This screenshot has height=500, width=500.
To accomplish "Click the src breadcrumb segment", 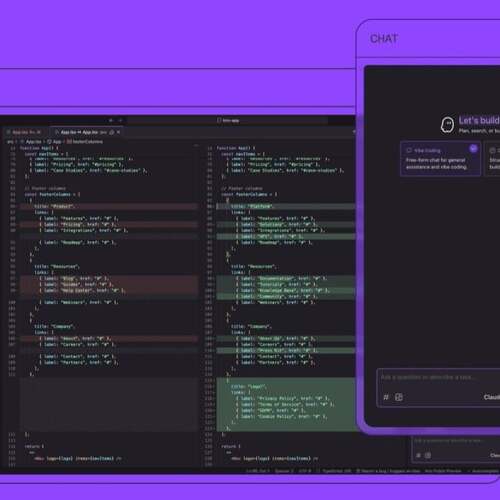I will pyautogui.click(x=10, y=142).
